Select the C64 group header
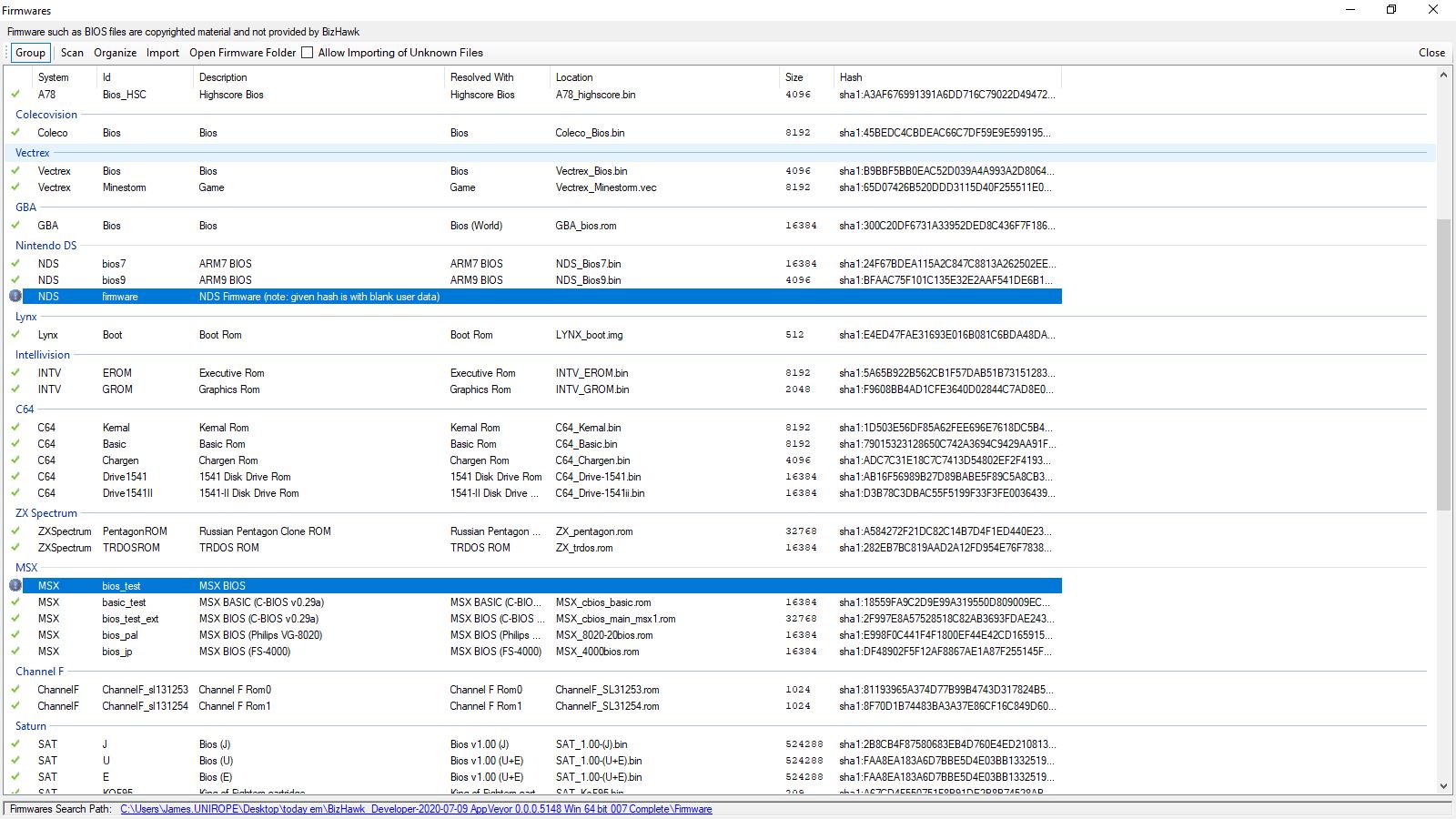This screenshot has width=1456, height=819. tap(25, 409)
